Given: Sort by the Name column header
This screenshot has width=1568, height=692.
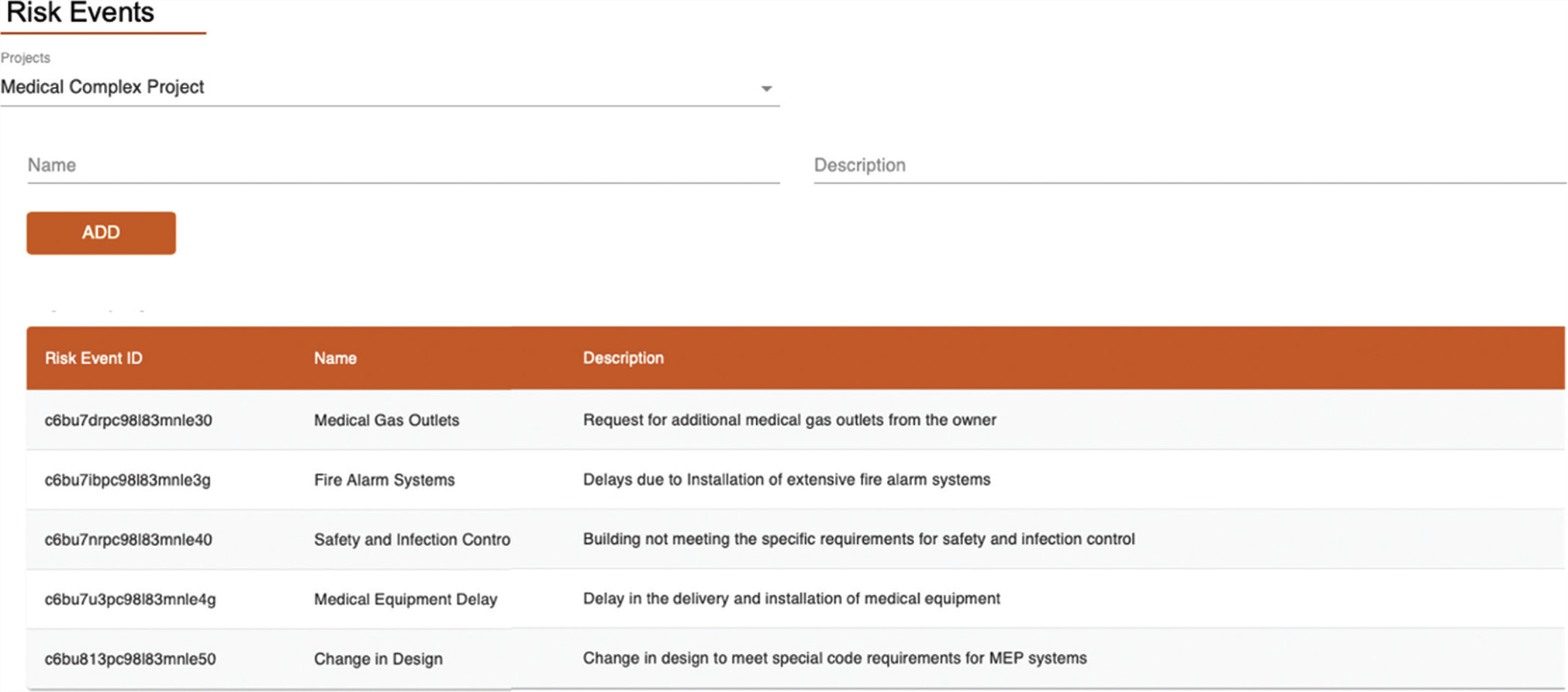Looking at the screenshot, I should tap(335, 358).
